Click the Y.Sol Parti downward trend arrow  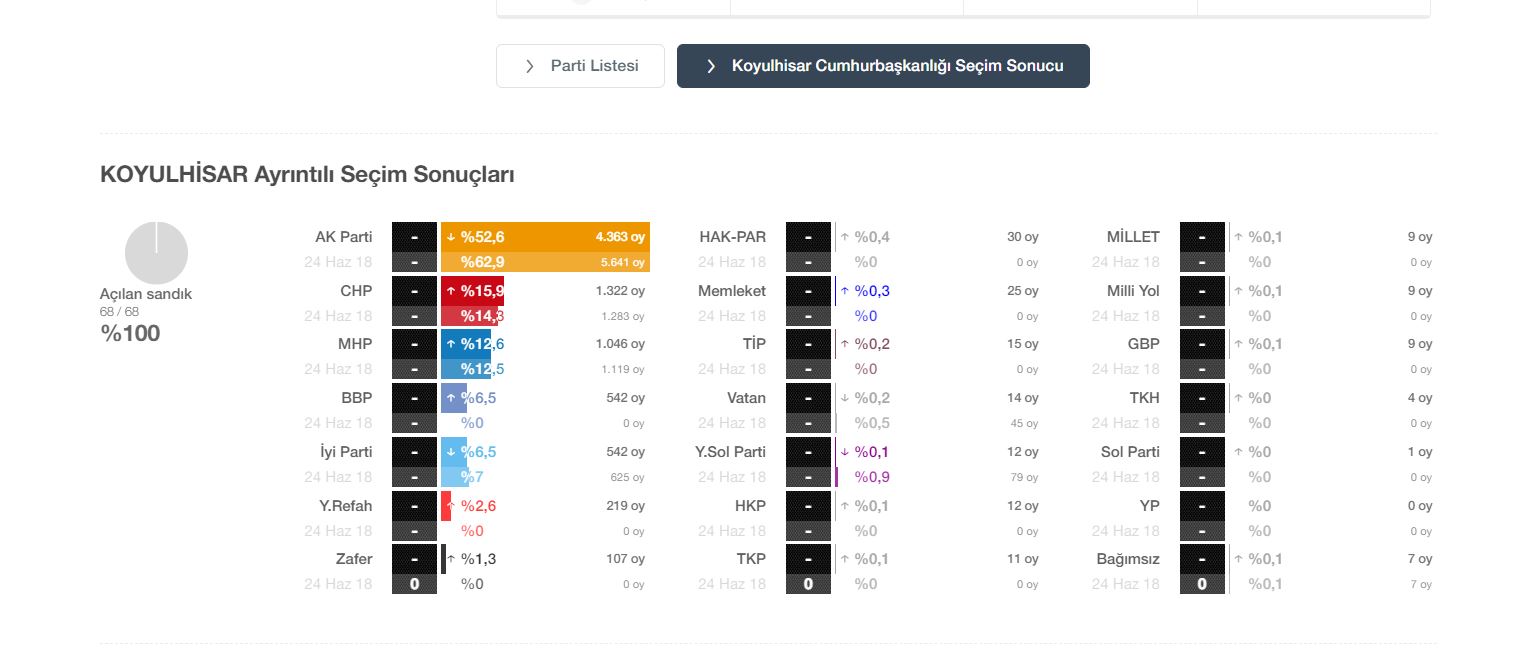tap(845, 452)
